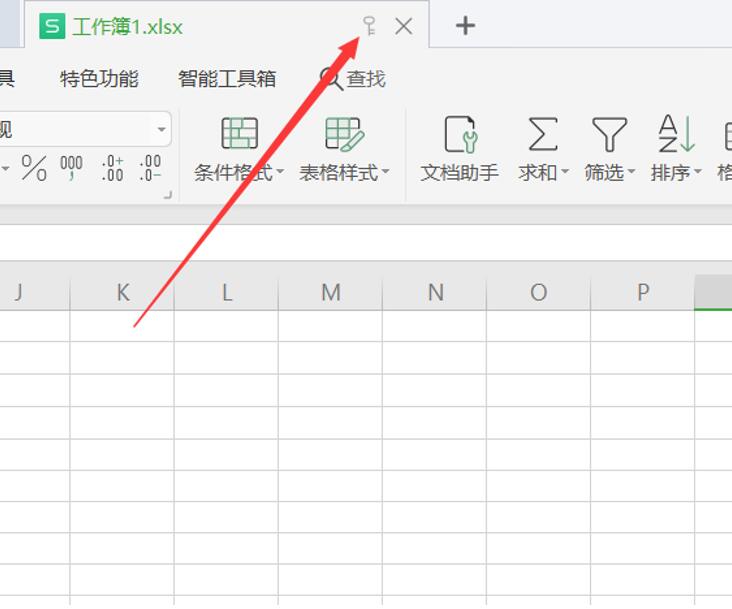
Task: Click the Sum (求和) sigma icon
Action: coord(542,134)
